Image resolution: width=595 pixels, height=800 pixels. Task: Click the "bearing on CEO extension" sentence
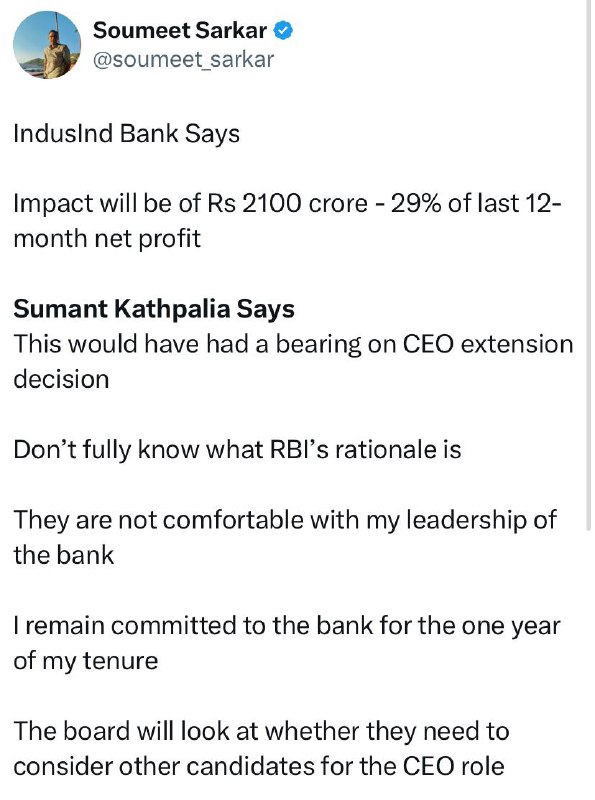(293, 344)
